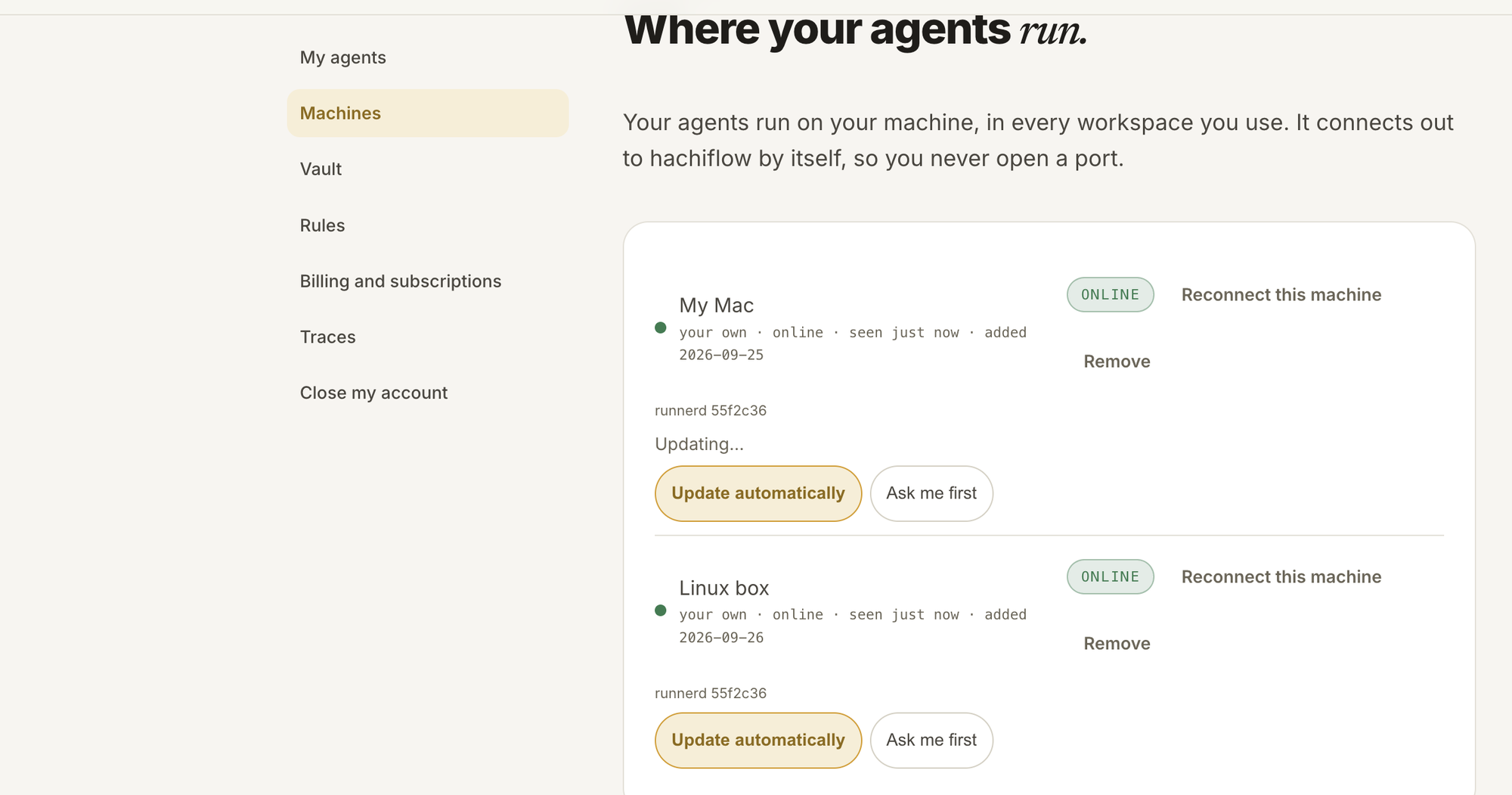Click the added date 2026-09-26
Screen dimensions: 1512x795
(721, 638)
